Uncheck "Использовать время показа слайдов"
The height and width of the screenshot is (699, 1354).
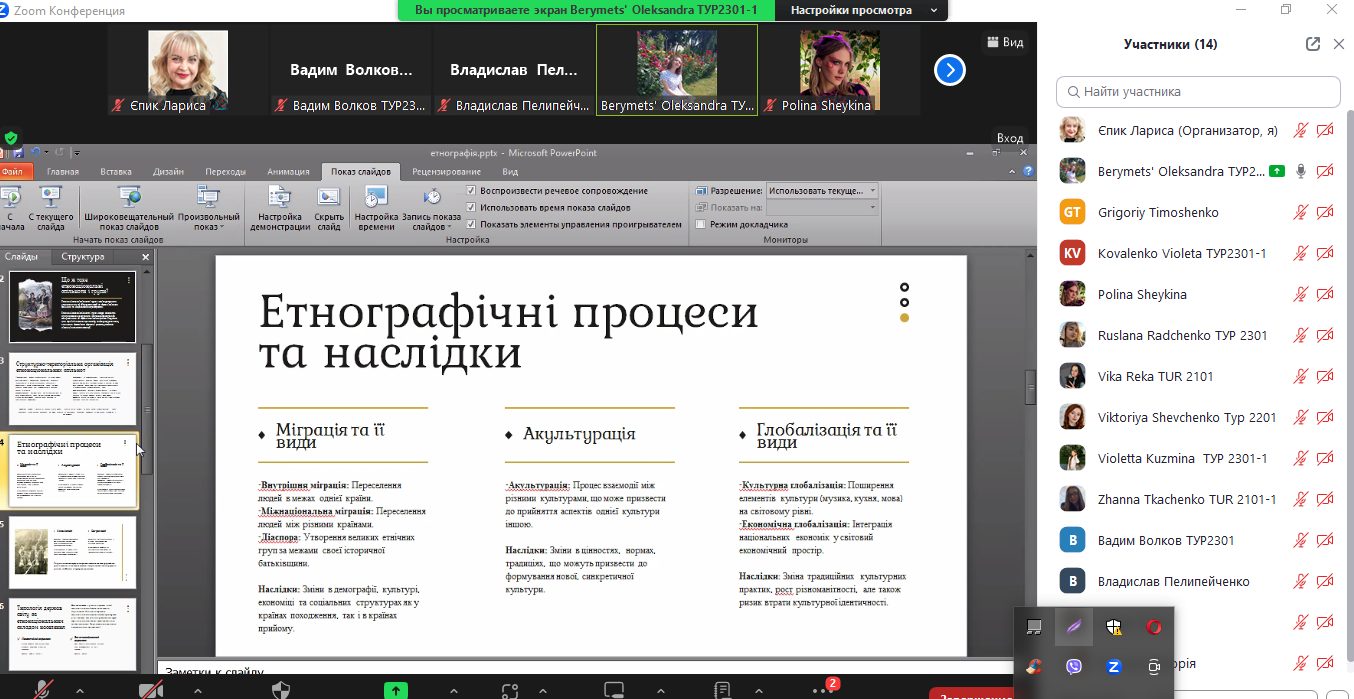pos(472,207)
